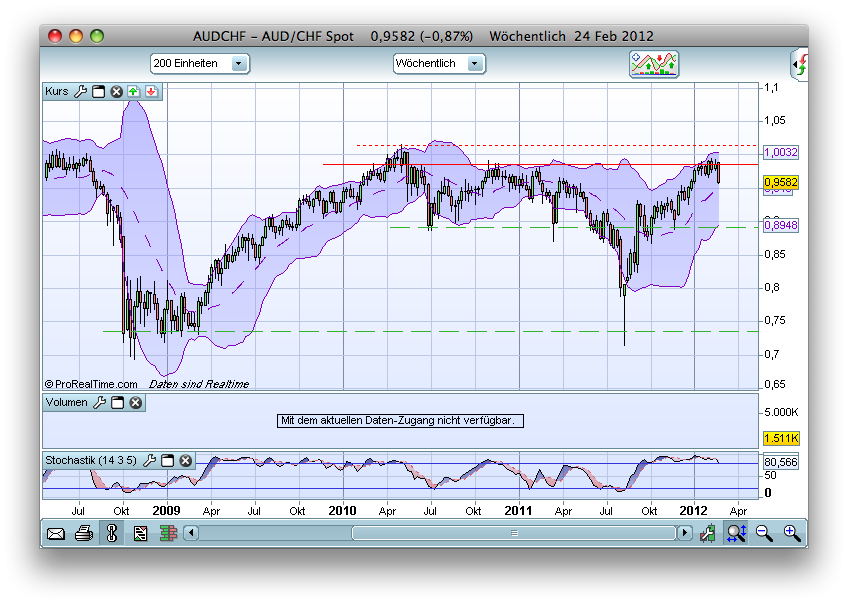Toggle the zoom with arrows tool
Viewport: 848px width, 603px height.
coord(736,533)
